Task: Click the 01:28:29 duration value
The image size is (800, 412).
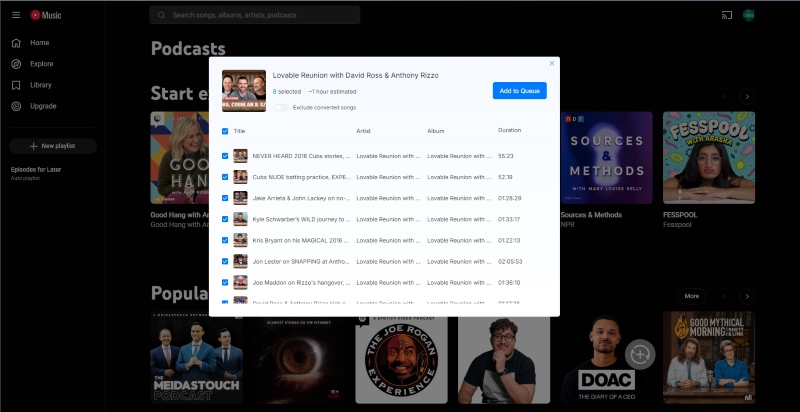Action: coord(510,198)
